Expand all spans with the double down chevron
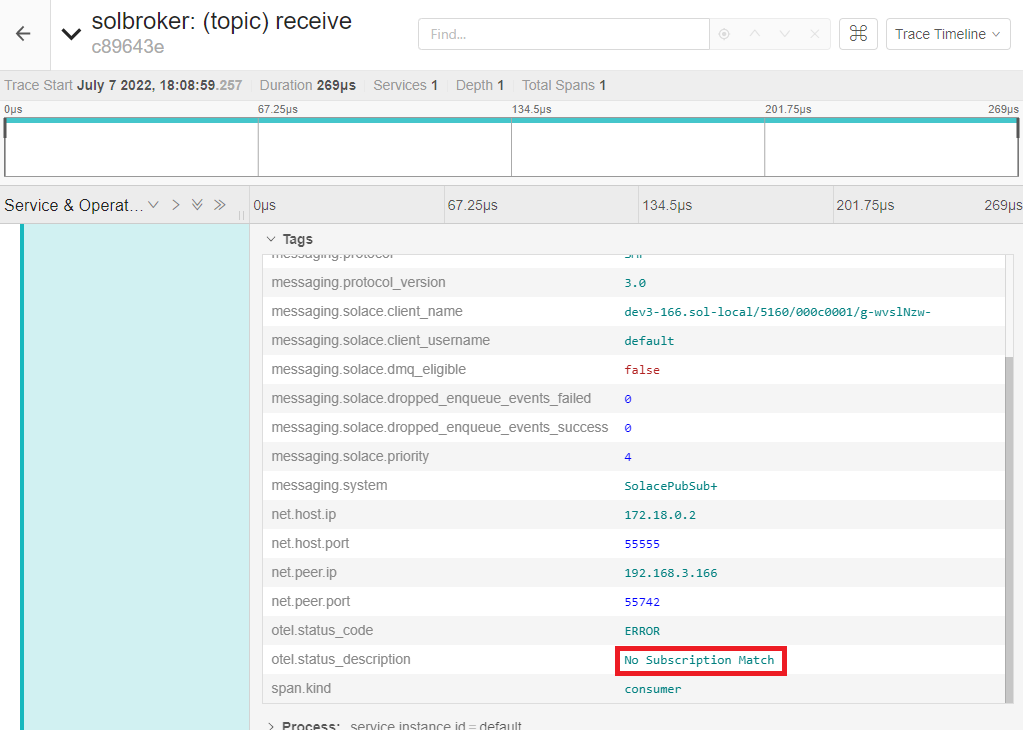This screenshot has height=730, width=1023. [x=197, y=205]
